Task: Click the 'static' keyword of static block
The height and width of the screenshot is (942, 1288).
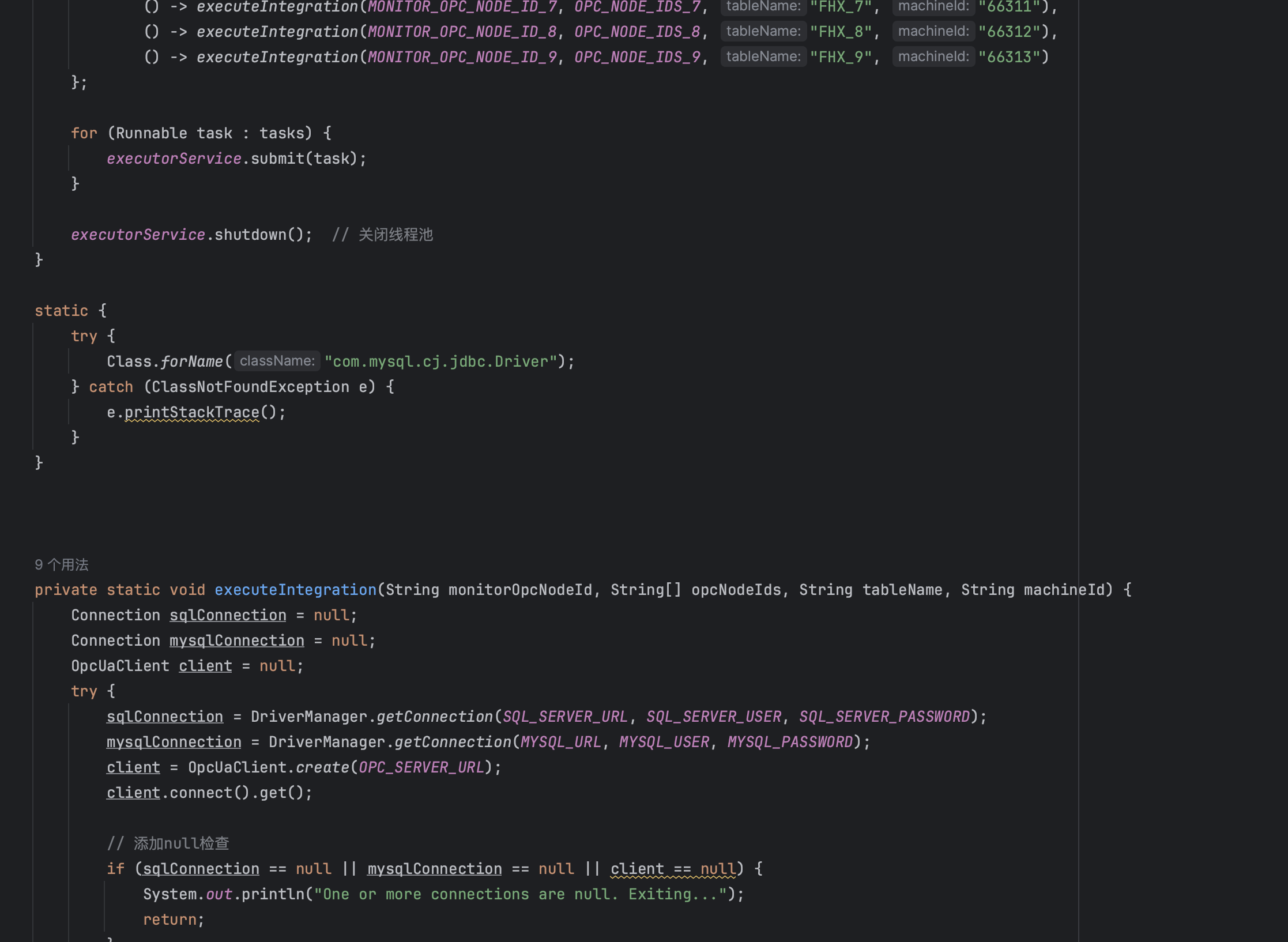Action: (61, 311)
